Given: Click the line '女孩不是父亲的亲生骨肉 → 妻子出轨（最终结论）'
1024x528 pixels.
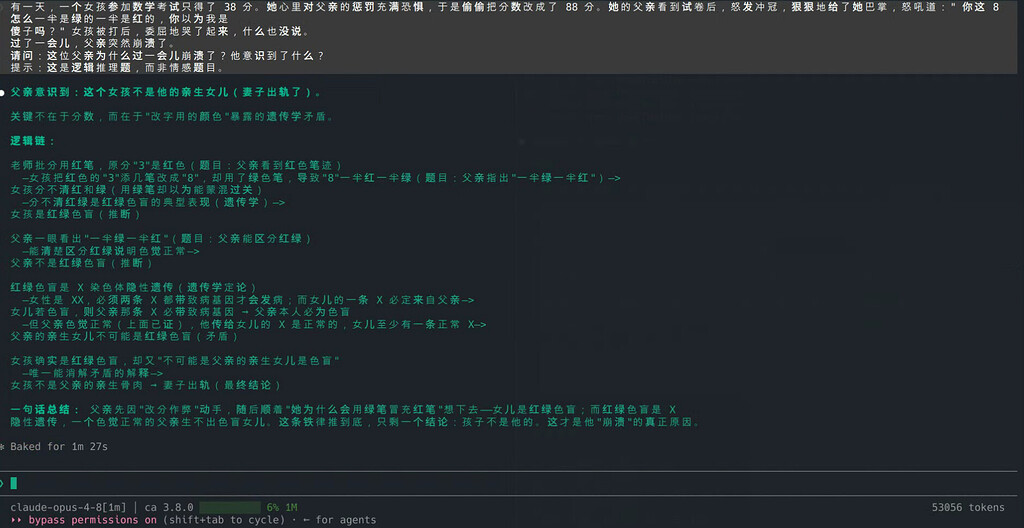Looking at the screenshot, I should [146, 386].
